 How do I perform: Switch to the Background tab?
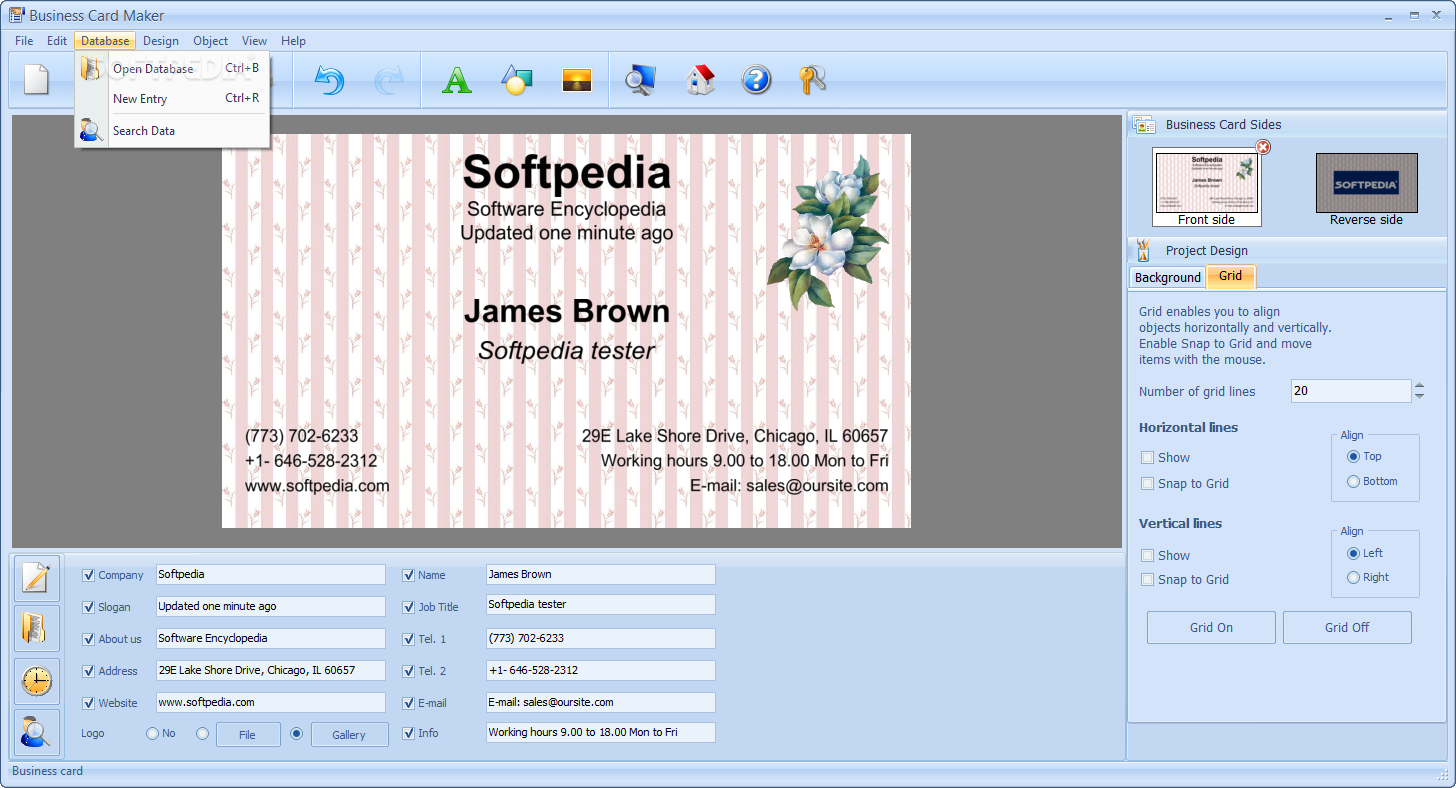point(1168,277)
